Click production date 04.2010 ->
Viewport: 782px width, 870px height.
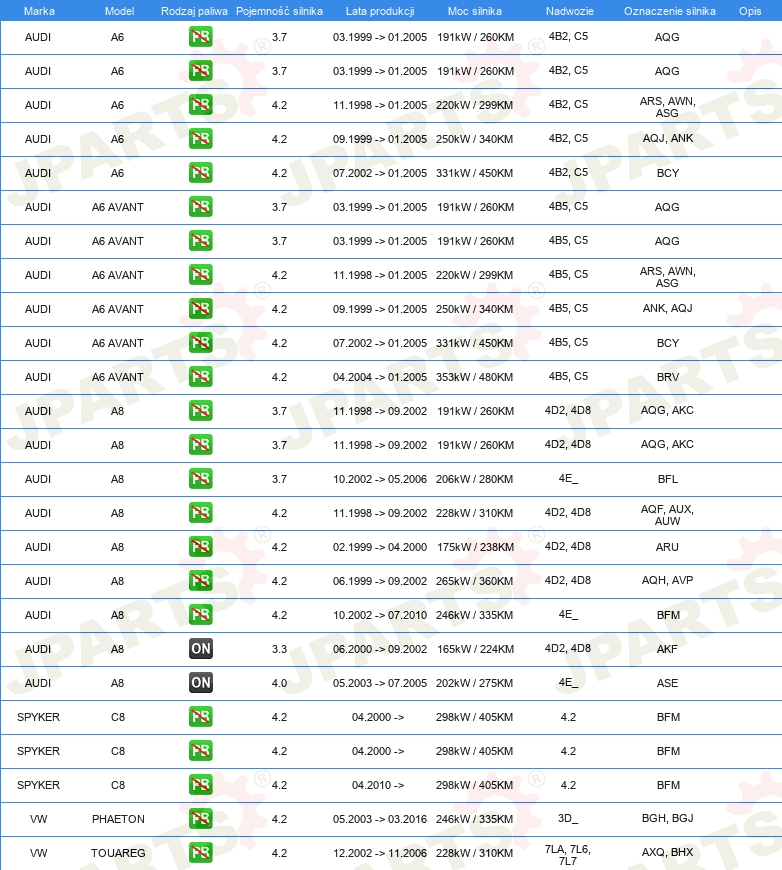coord(378,785)
